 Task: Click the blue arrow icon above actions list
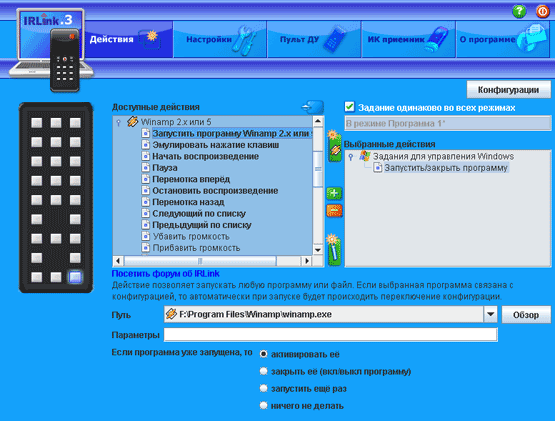(313, 107)
